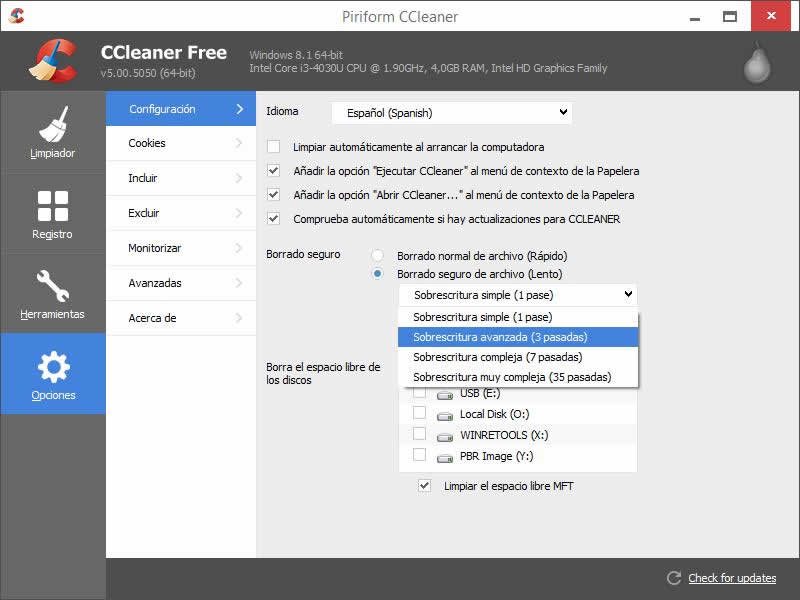Click the Piriform pear icon
The height and width of the screenshot is (600, 800).
coord(757,63)
